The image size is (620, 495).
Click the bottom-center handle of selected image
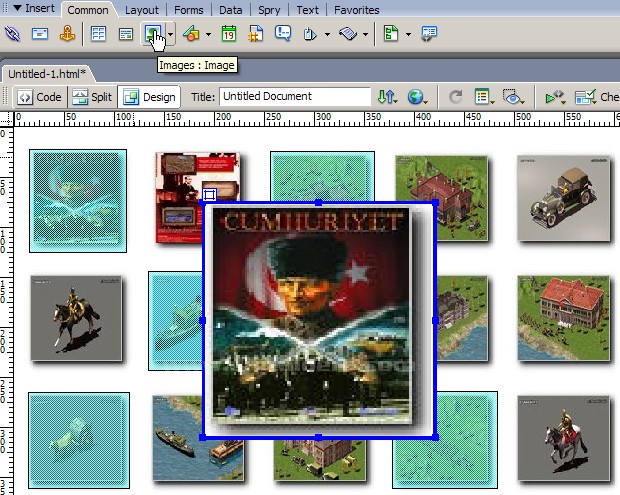click(319, 437)
